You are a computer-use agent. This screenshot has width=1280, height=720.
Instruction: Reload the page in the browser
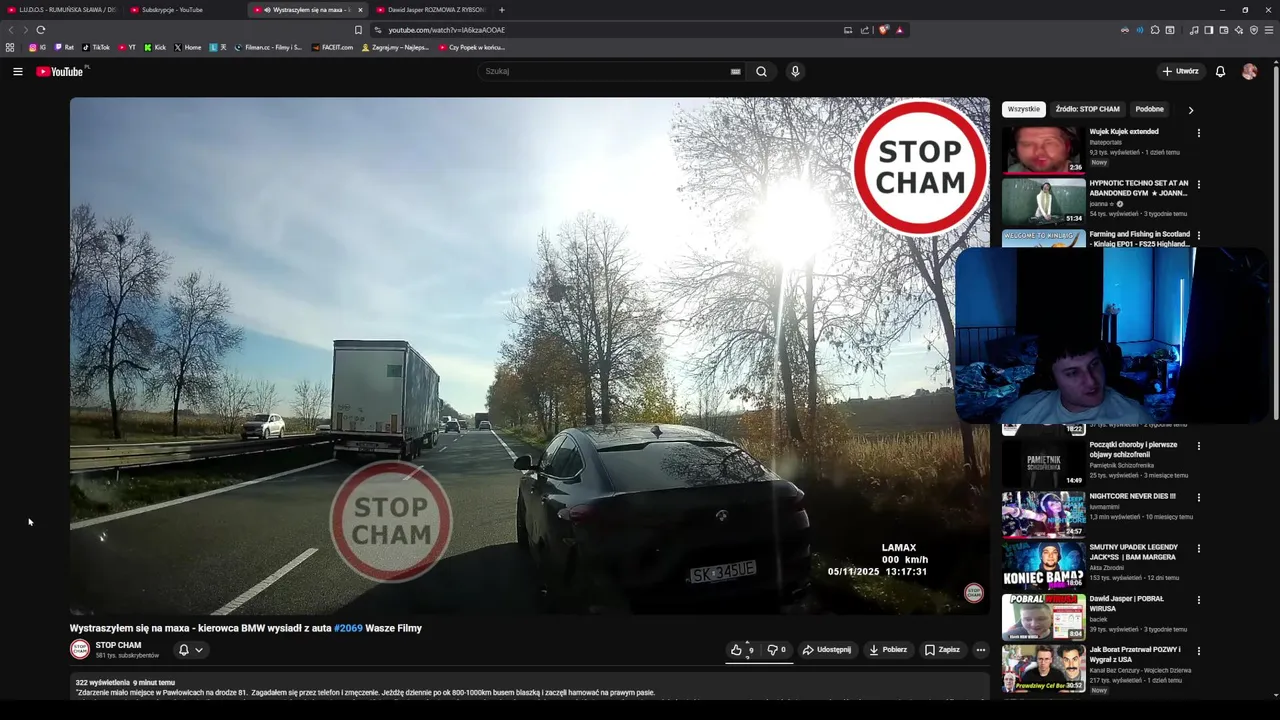(x=40, y=30)
